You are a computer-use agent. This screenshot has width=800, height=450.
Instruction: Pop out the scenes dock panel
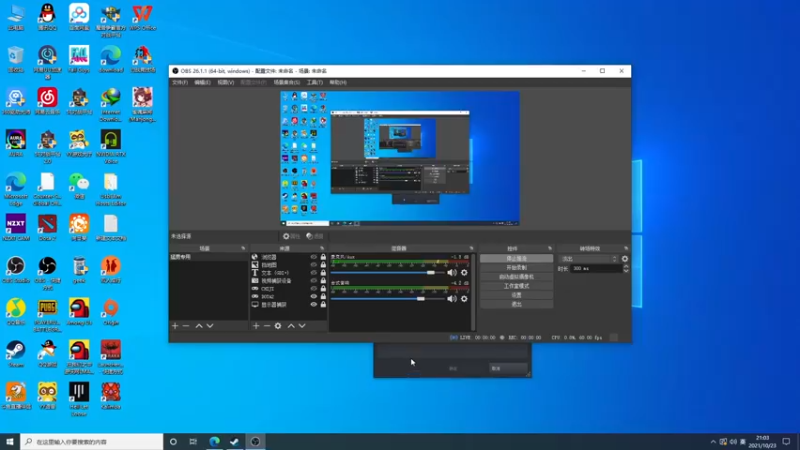point(243,248)
